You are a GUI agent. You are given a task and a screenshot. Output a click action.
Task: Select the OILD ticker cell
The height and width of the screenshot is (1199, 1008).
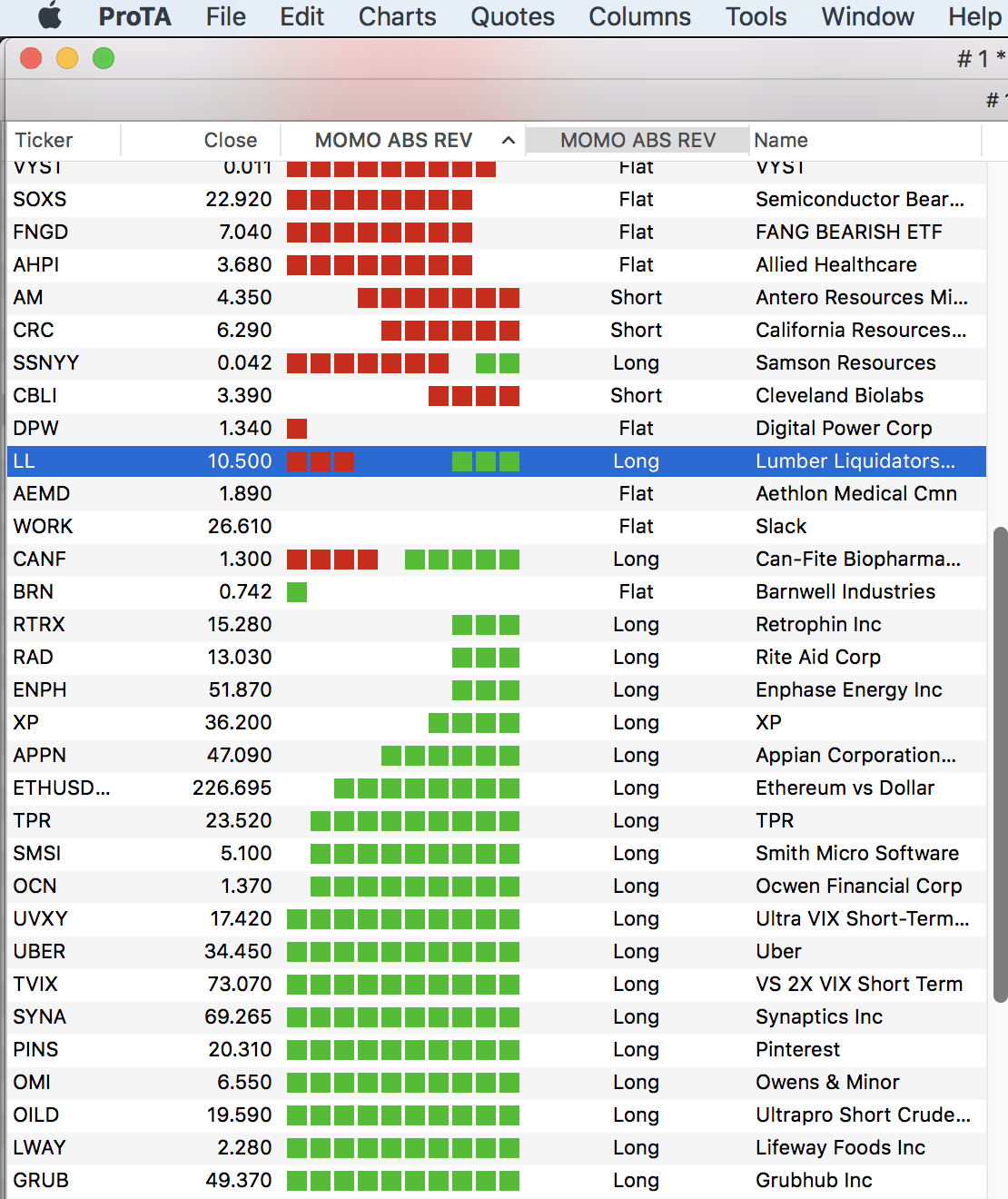(36, 1115)
